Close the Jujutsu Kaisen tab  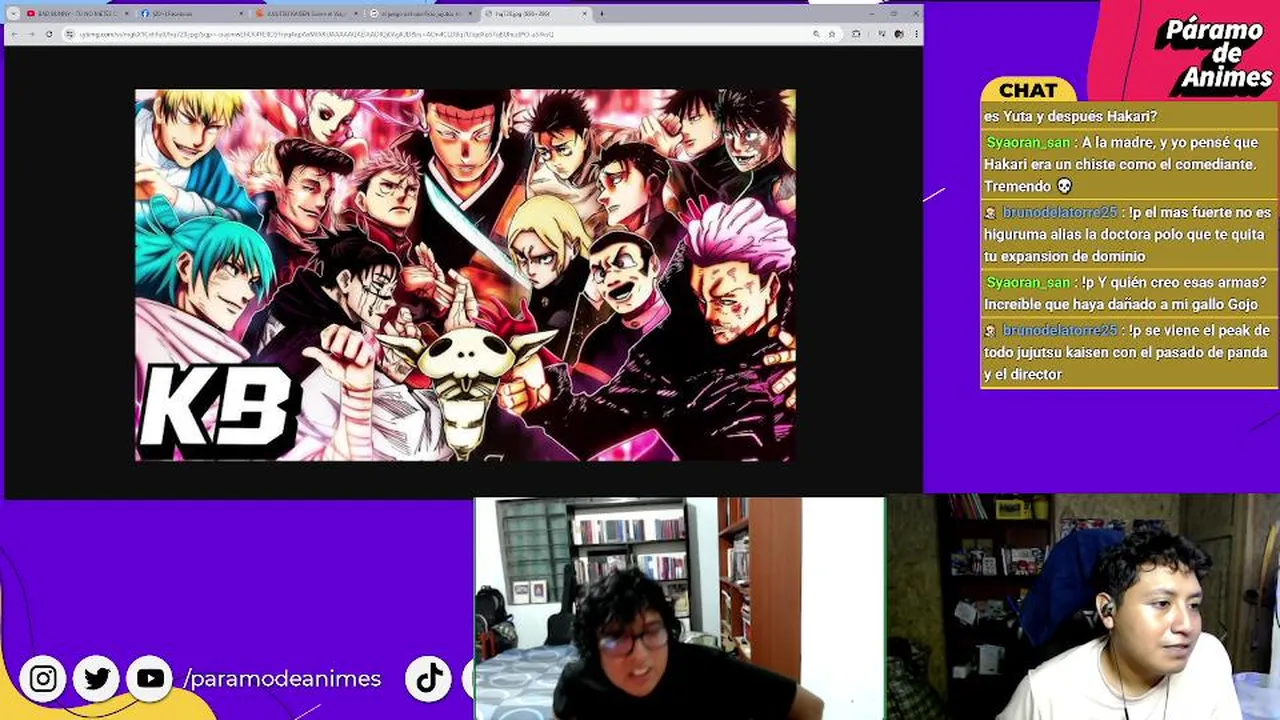click(354, 14)
